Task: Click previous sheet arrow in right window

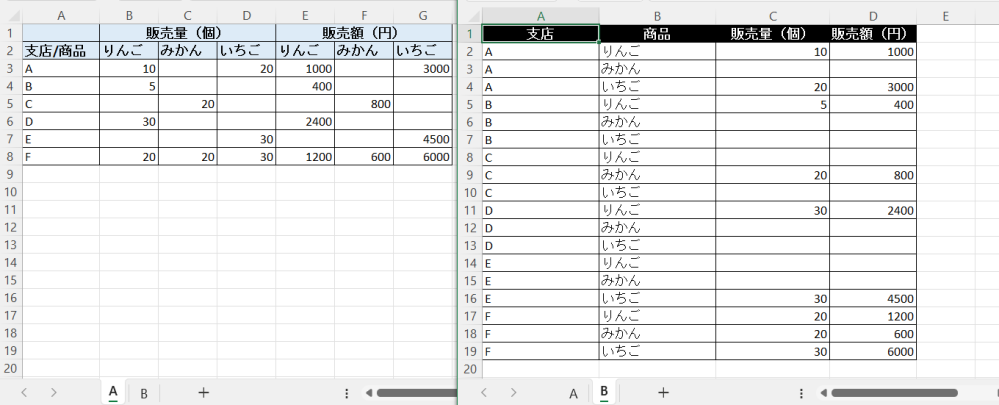Action: pos(485,393)
